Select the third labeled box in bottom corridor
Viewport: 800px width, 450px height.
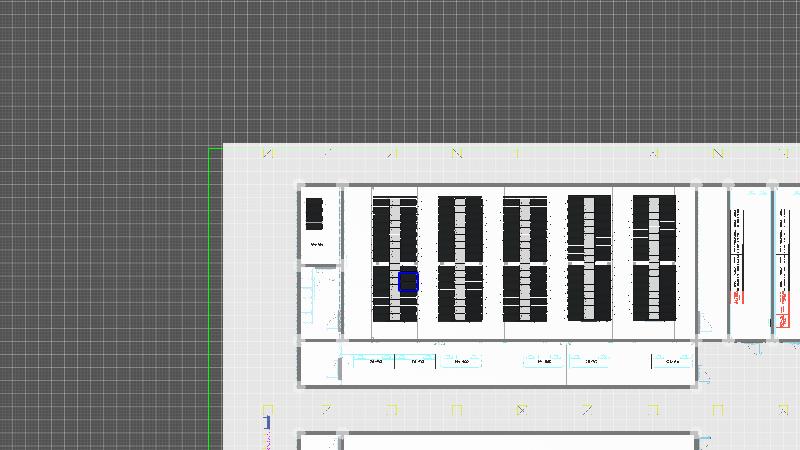[x=459, y=361]
